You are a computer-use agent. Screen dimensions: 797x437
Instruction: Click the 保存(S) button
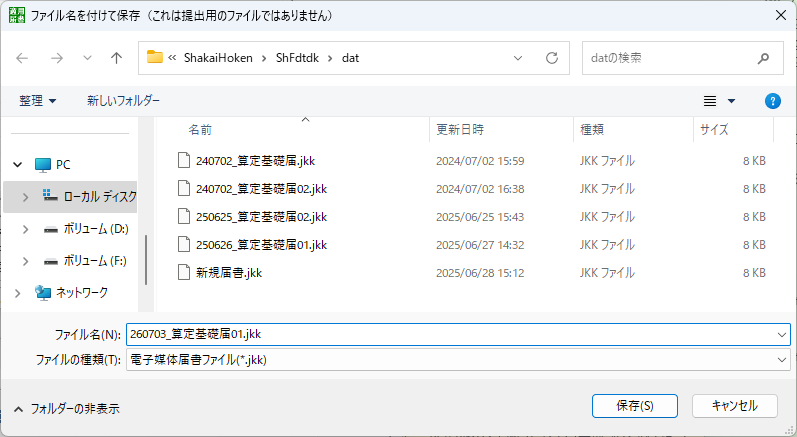point(635,406)
